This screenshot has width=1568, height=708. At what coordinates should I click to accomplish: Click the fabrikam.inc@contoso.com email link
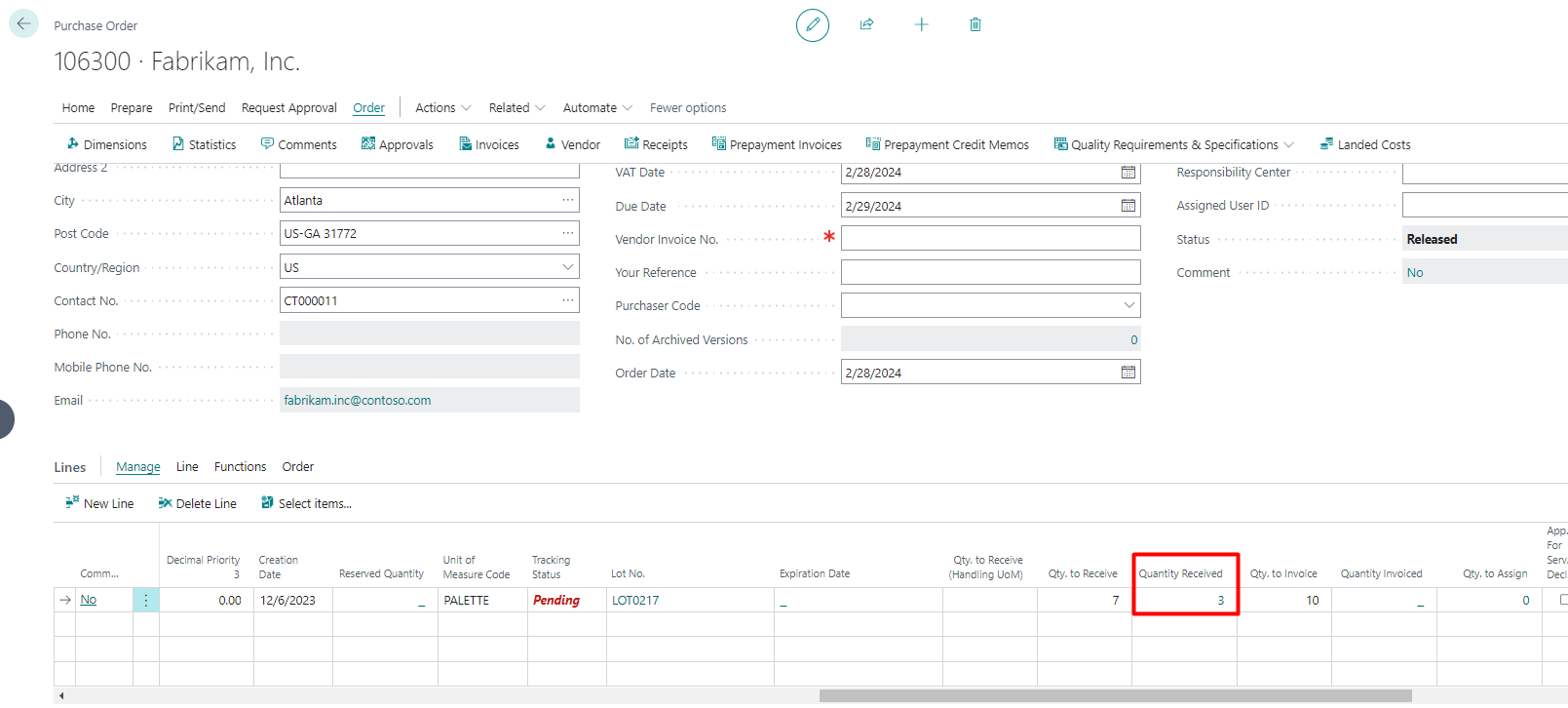[x=357, y=400]
